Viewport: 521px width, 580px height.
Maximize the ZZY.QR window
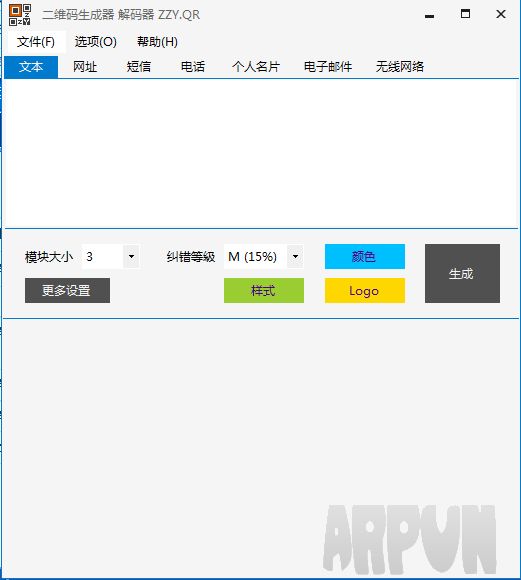(x=465, y=14)
